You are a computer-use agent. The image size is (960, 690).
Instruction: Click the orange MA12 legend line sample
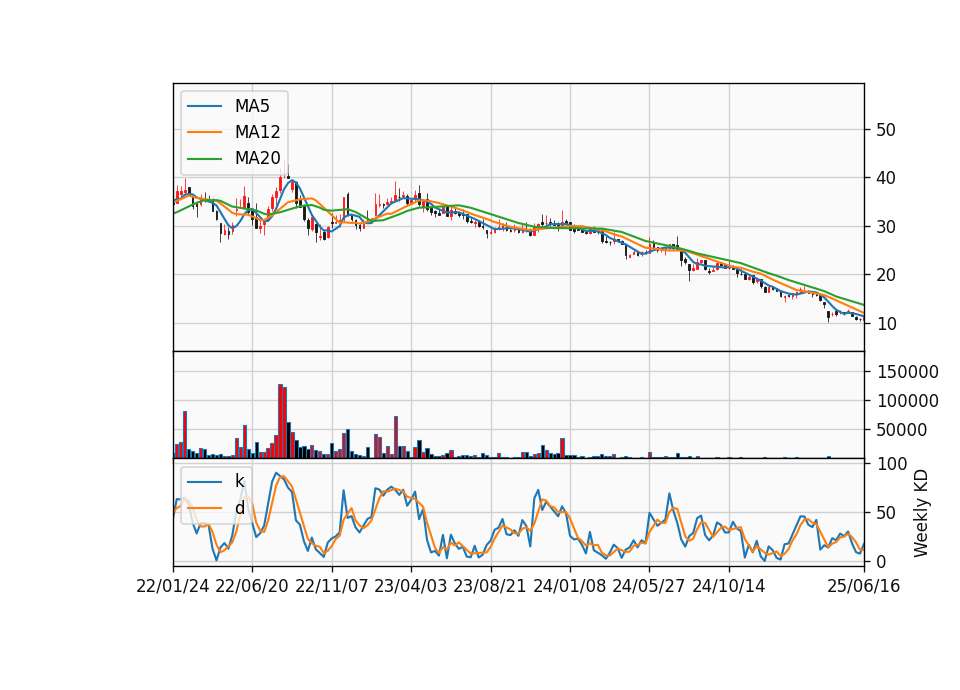(x=204, y=132)
